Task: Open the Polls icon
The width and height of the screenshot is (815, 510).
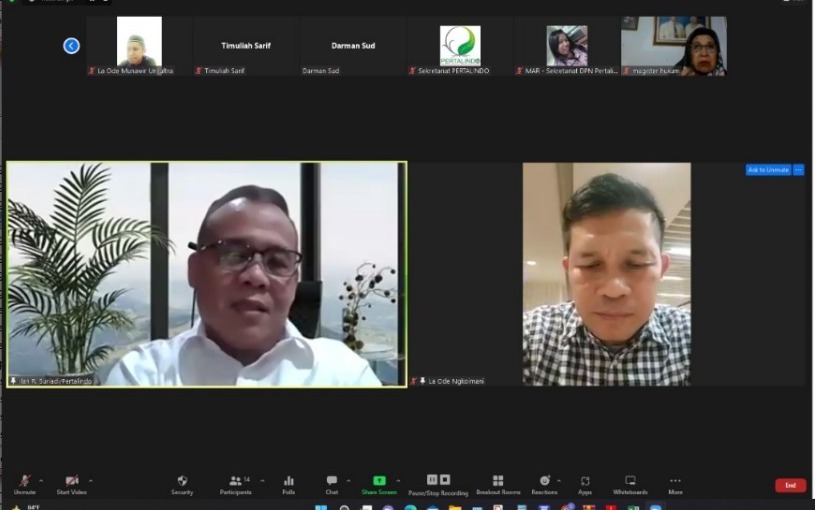Action: [x=288, y=481]
